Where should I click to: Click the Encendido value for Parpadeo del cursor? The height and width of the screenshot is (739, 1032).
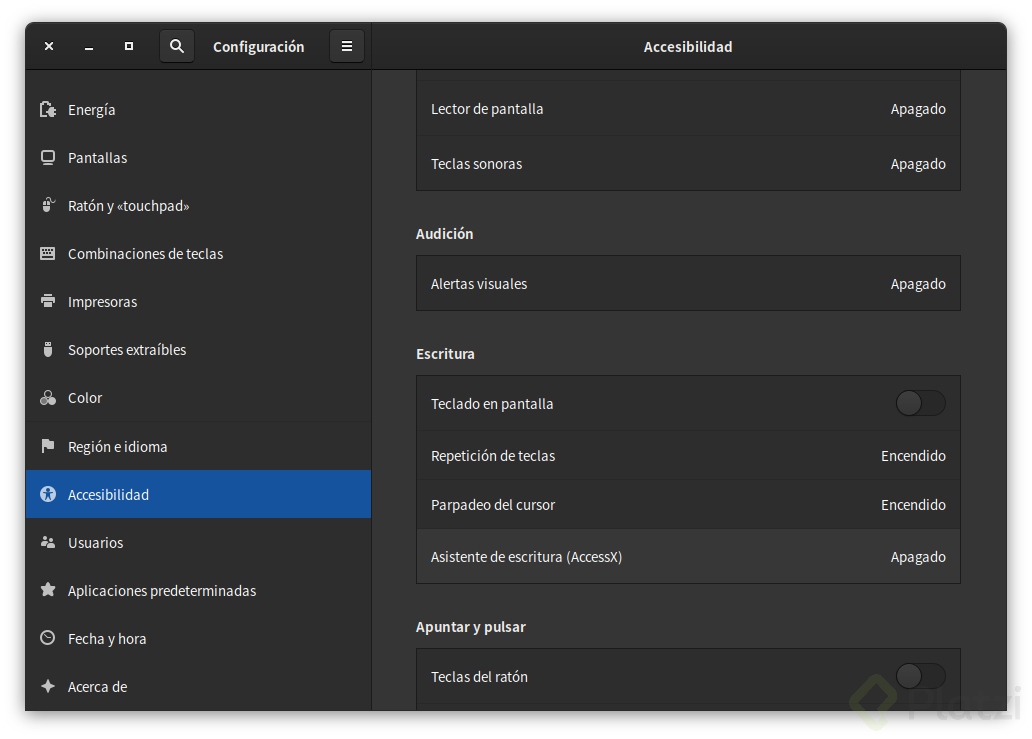coord(914,505)
